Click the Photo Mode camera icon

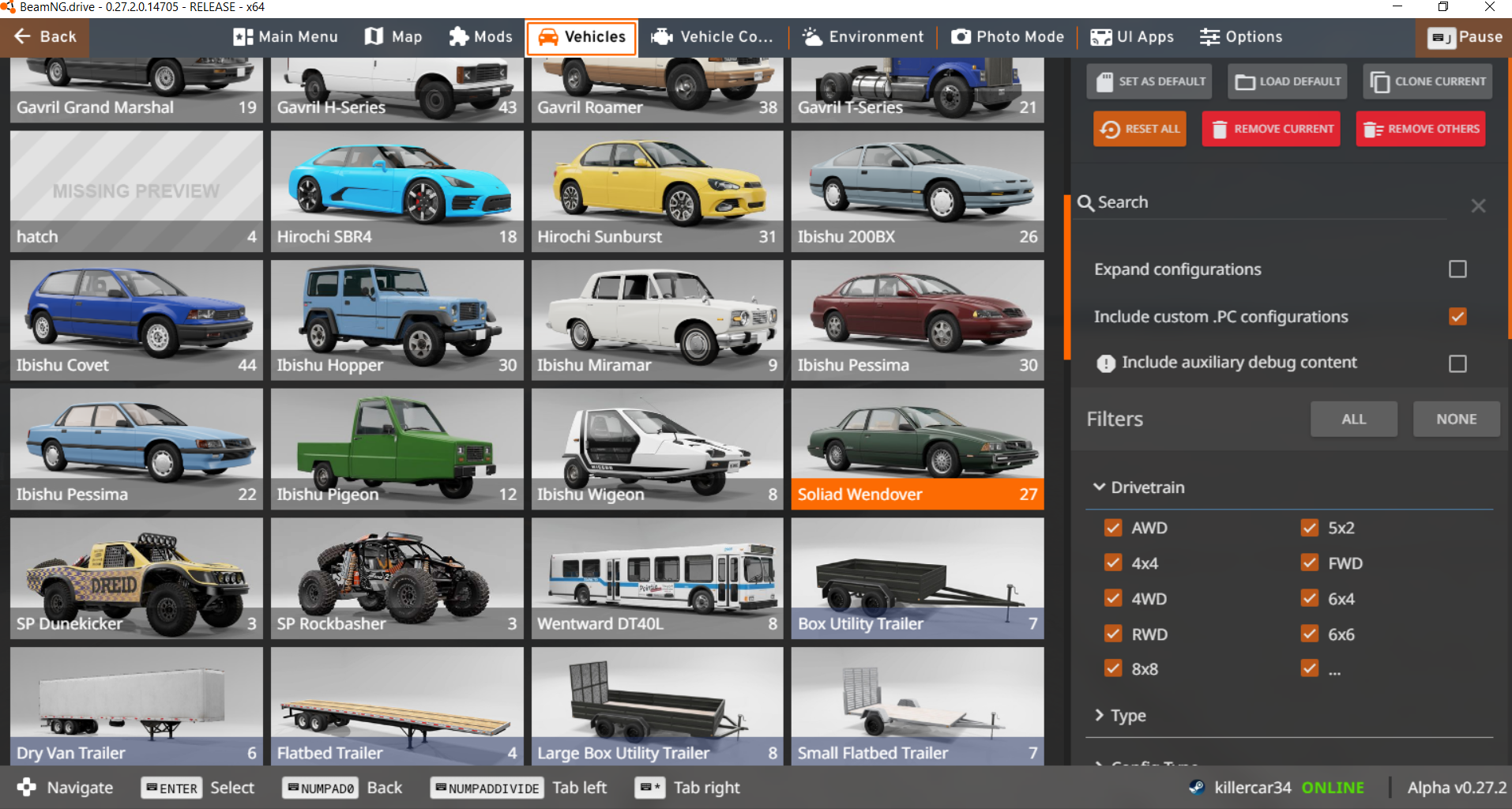961,37
